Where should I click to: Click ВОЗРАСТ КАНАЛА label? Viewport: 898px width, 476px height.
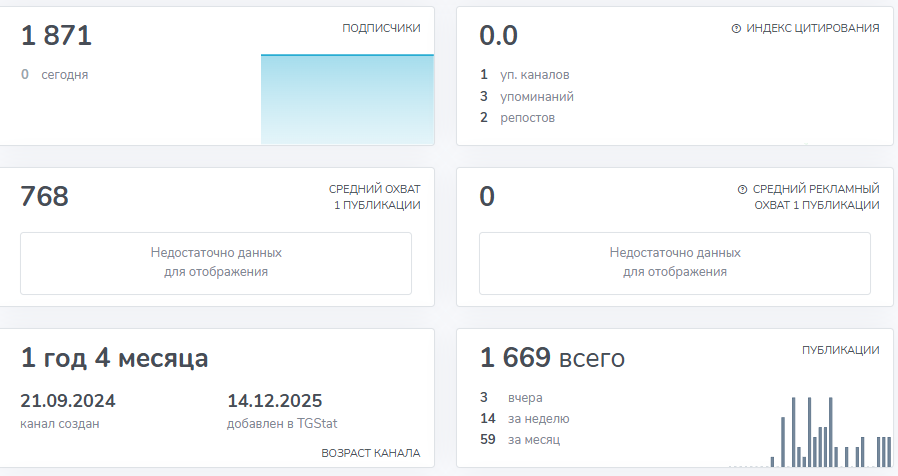371,453
